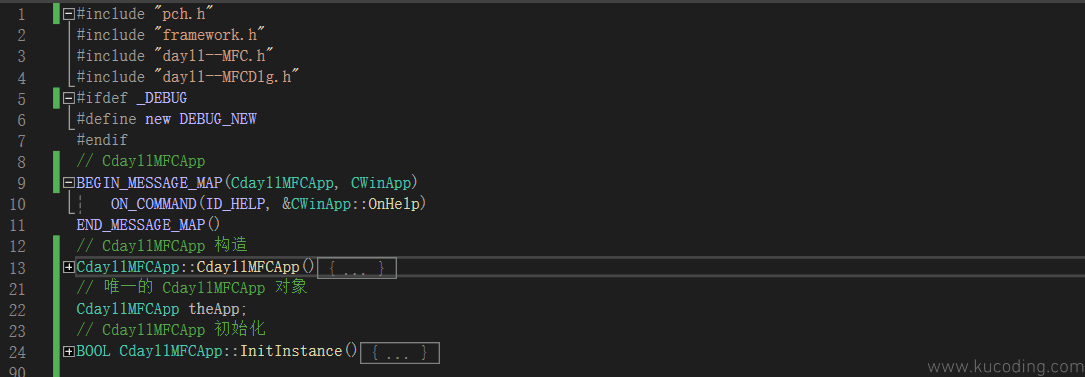The image size is (1085, 377).
Task: Click the "day11--MFCDlg.h" include string
Action: point(226,77)
